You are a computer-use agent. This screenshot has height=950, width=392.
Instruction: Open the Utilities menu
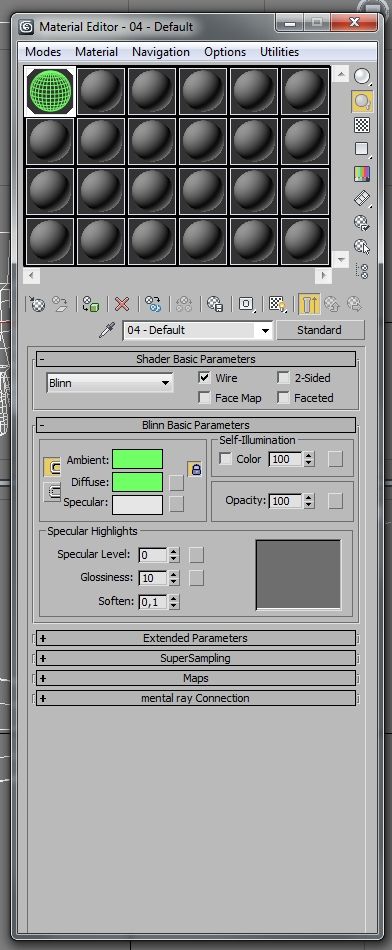click(279, 52)
